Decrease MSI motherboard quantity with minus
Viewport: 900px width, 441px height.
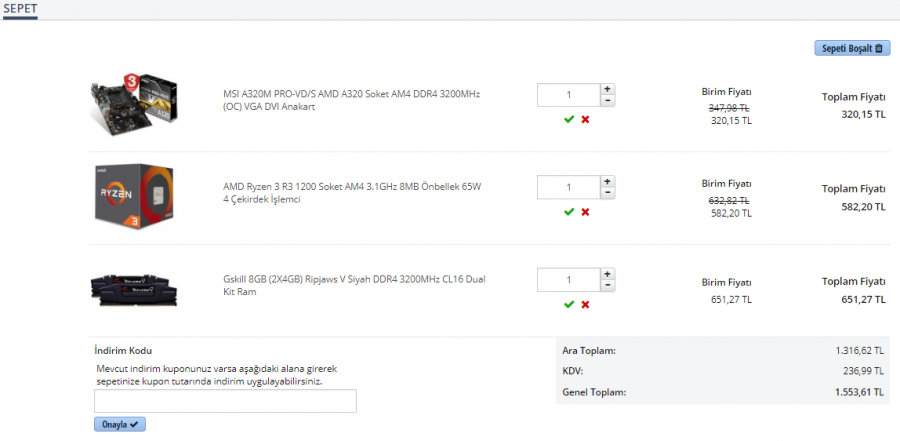click(x=608, y=100)
